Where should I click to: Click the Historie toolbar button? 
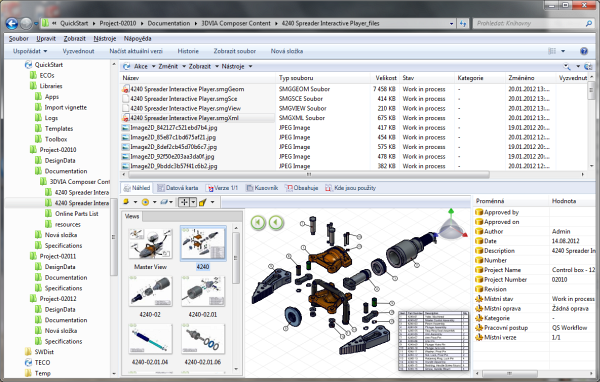tap(188, 51)
